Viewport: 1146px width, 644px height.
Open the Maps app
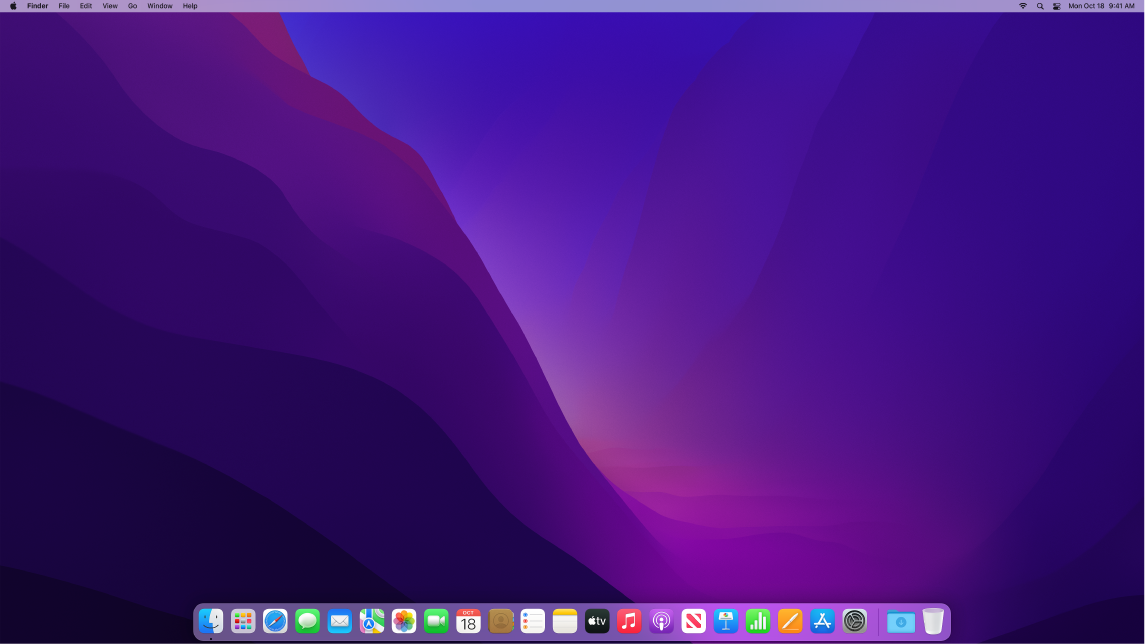[371, 621]
